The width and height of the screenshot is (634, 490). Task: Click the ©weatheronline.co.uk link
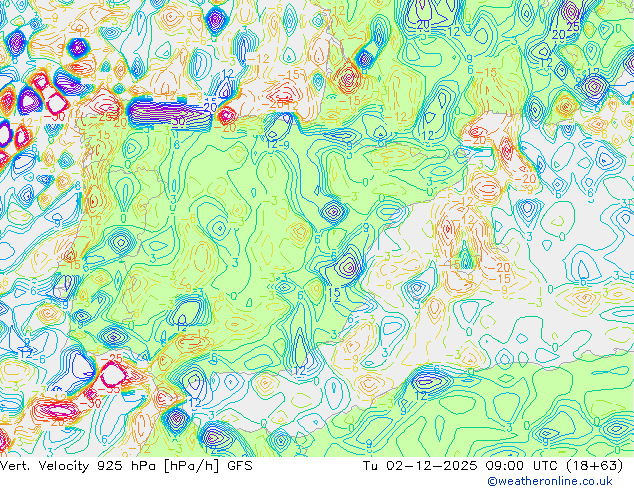pyautogui.click(x=550, y=481)
